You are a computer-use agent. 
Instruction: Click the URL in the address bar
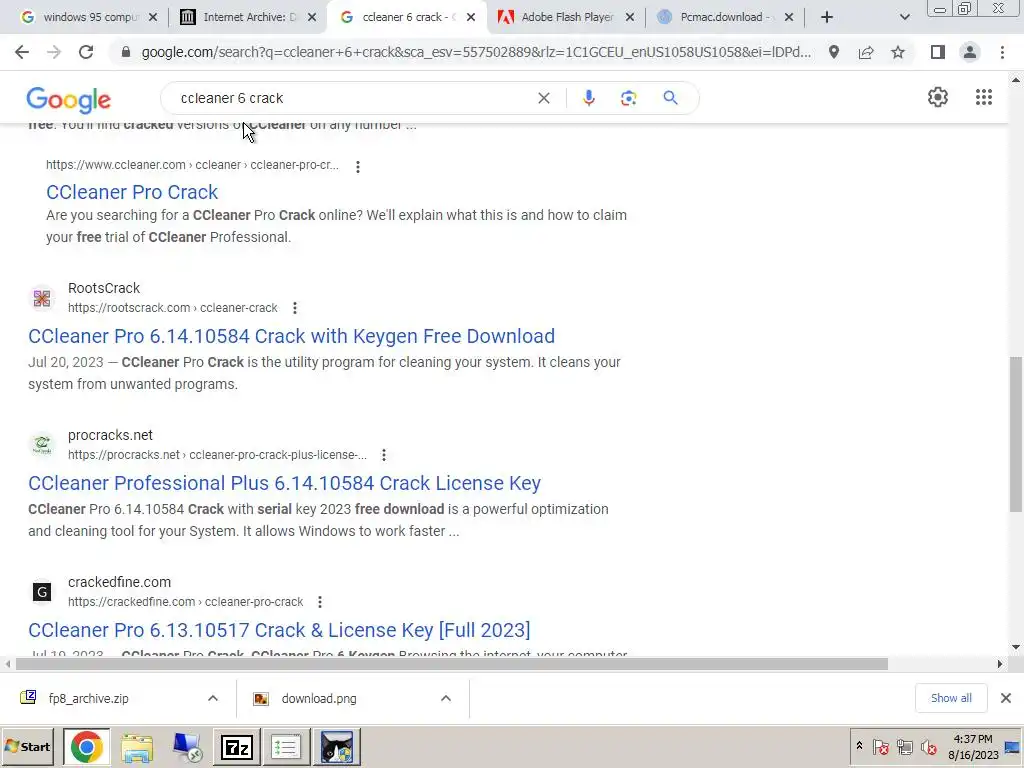point(476,52)
